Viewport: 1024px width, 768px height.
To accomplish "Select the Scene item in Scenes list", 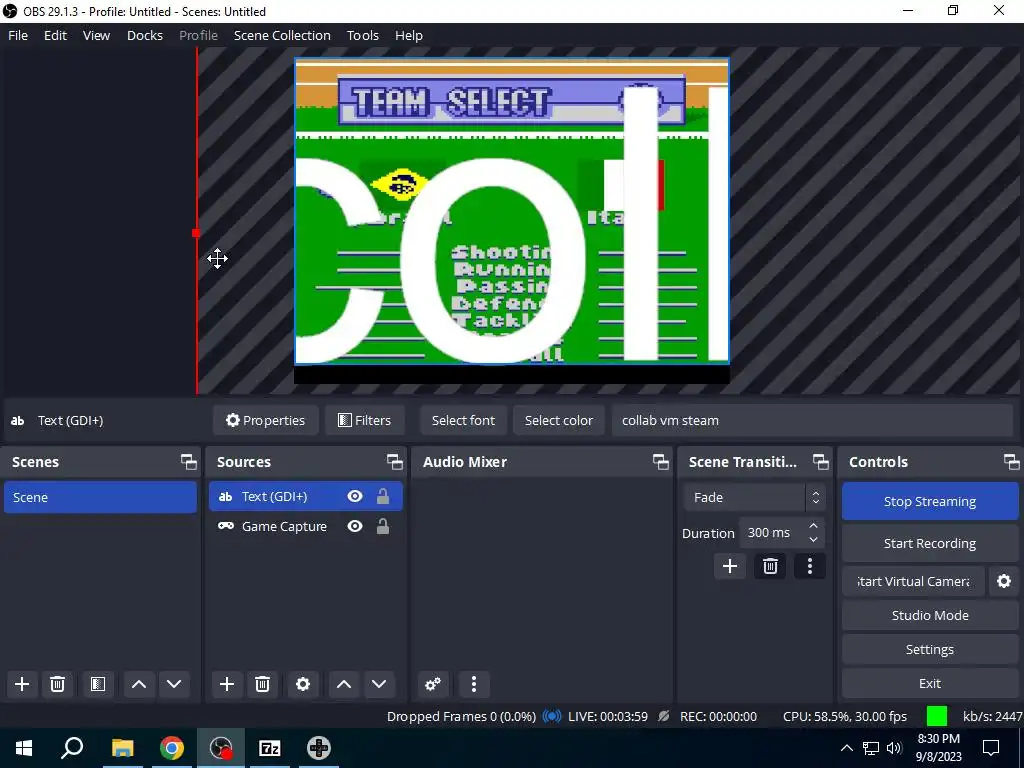I will coord(100,497).
